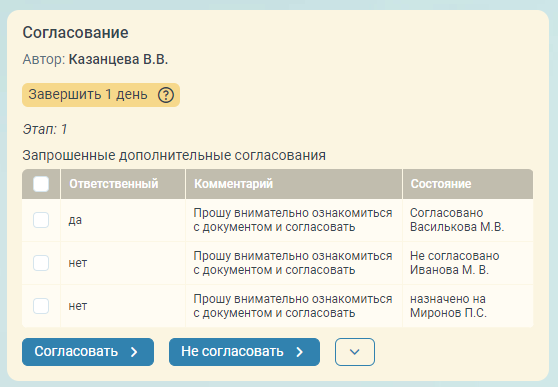Check the box for Миронов П.С. row

click(x=41, y=306)
